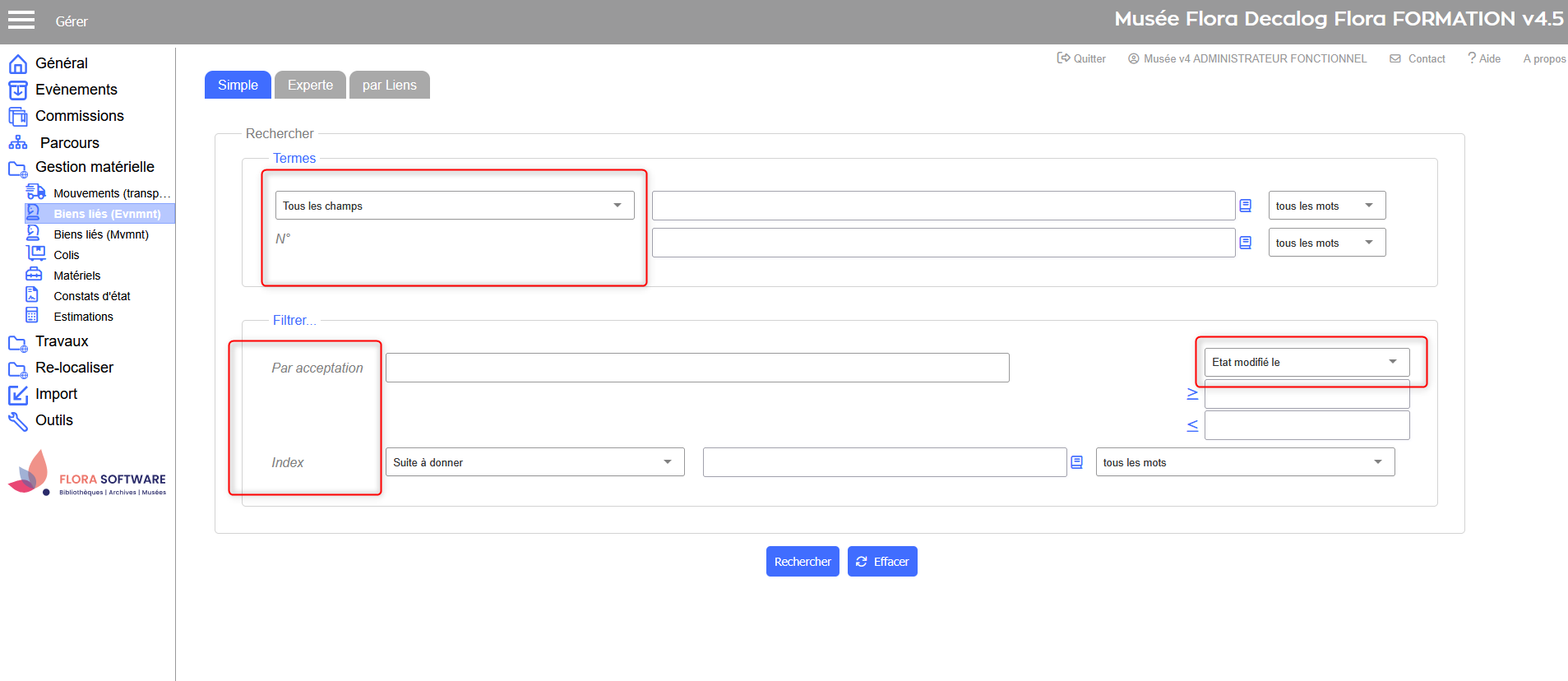The height and width of the screenshot is (681, 1568).
Task: Expand the 'Etat modifié le' dropdown
Action: [1306, 362]
